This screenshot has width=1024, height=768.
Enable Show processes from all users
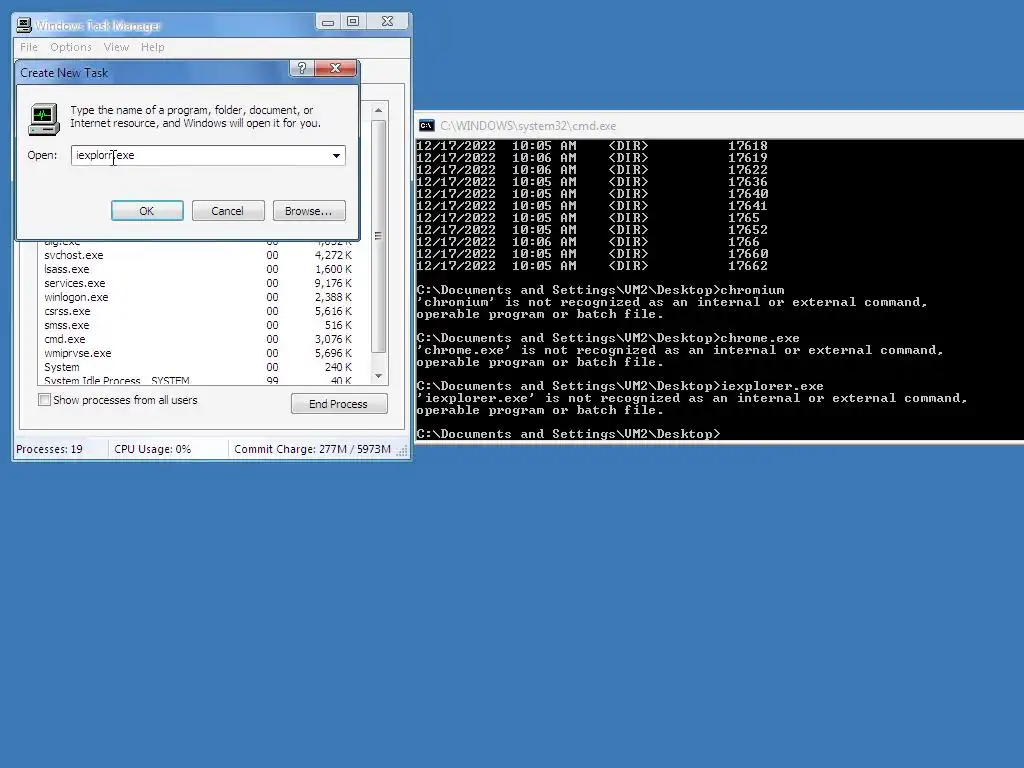(44, 400)
